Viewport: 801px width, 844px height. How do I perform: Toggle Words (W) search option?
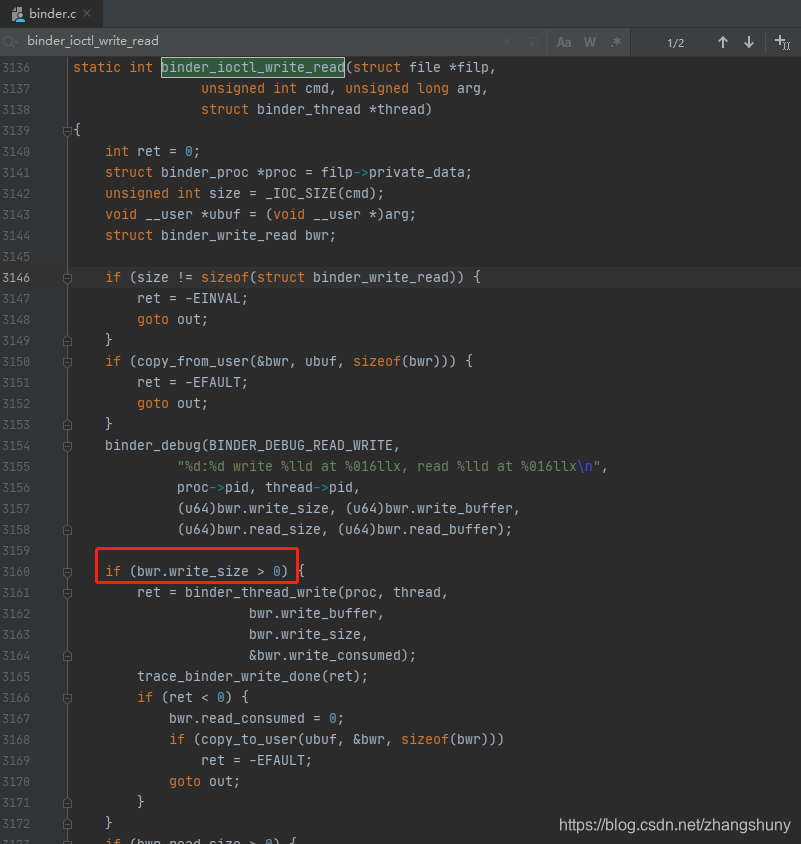tap(590, 43)
